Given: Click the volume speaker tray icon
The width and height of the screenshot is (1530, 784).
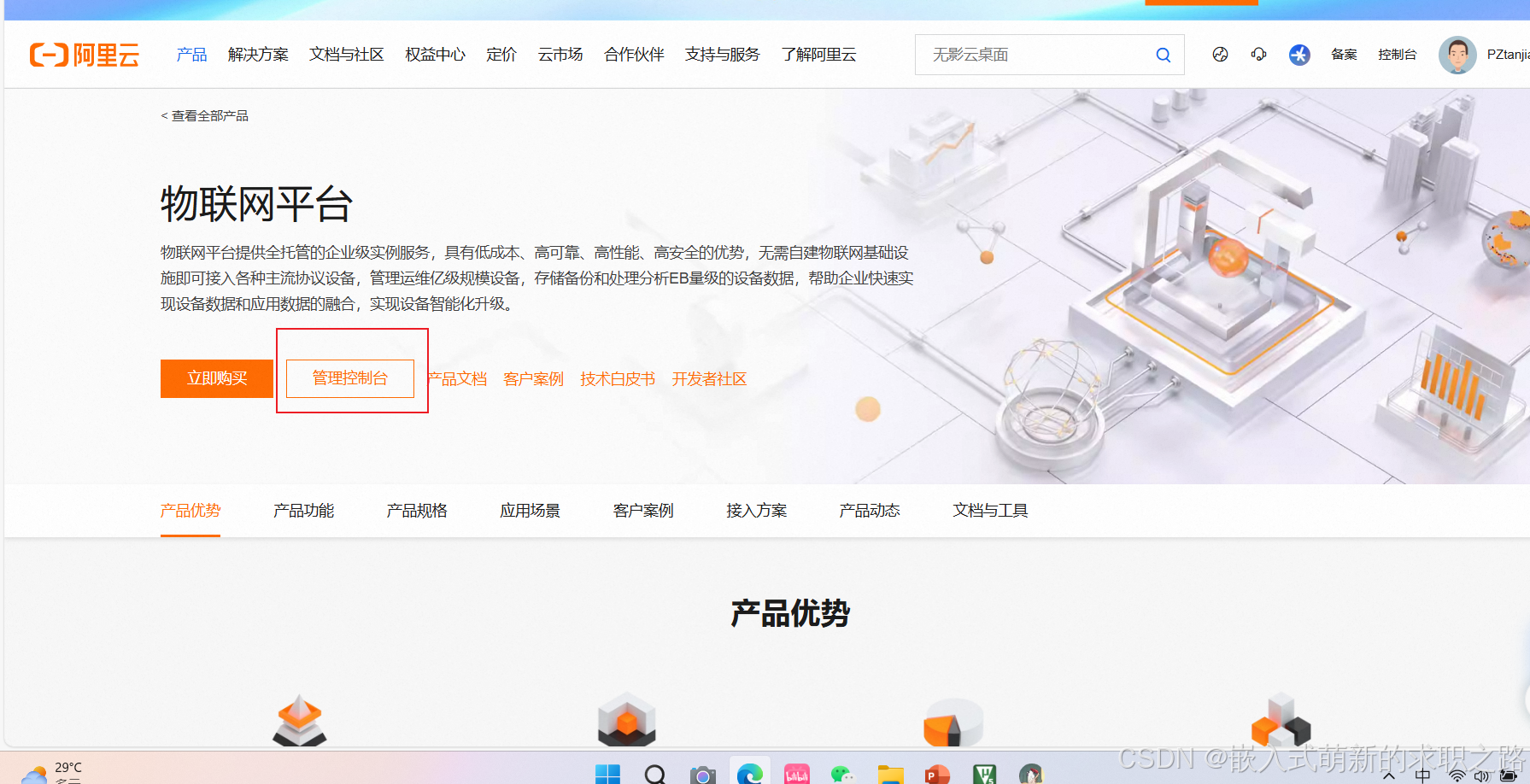Looking at the screenshot, I should 1481,776.
